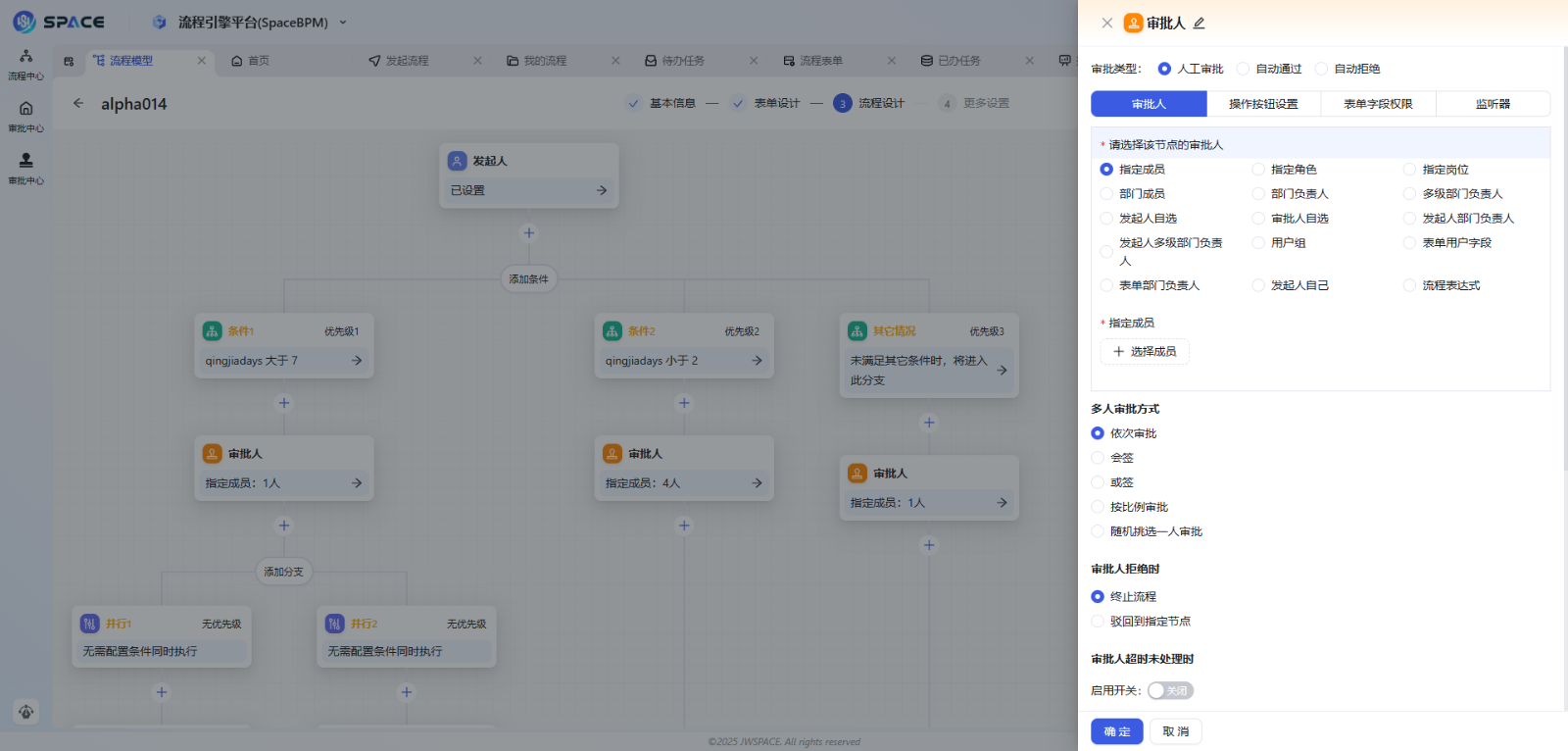Click the home icon in left sidebar
The height and width of the screenshot is (751, 1568).
(x=25, y=109)
